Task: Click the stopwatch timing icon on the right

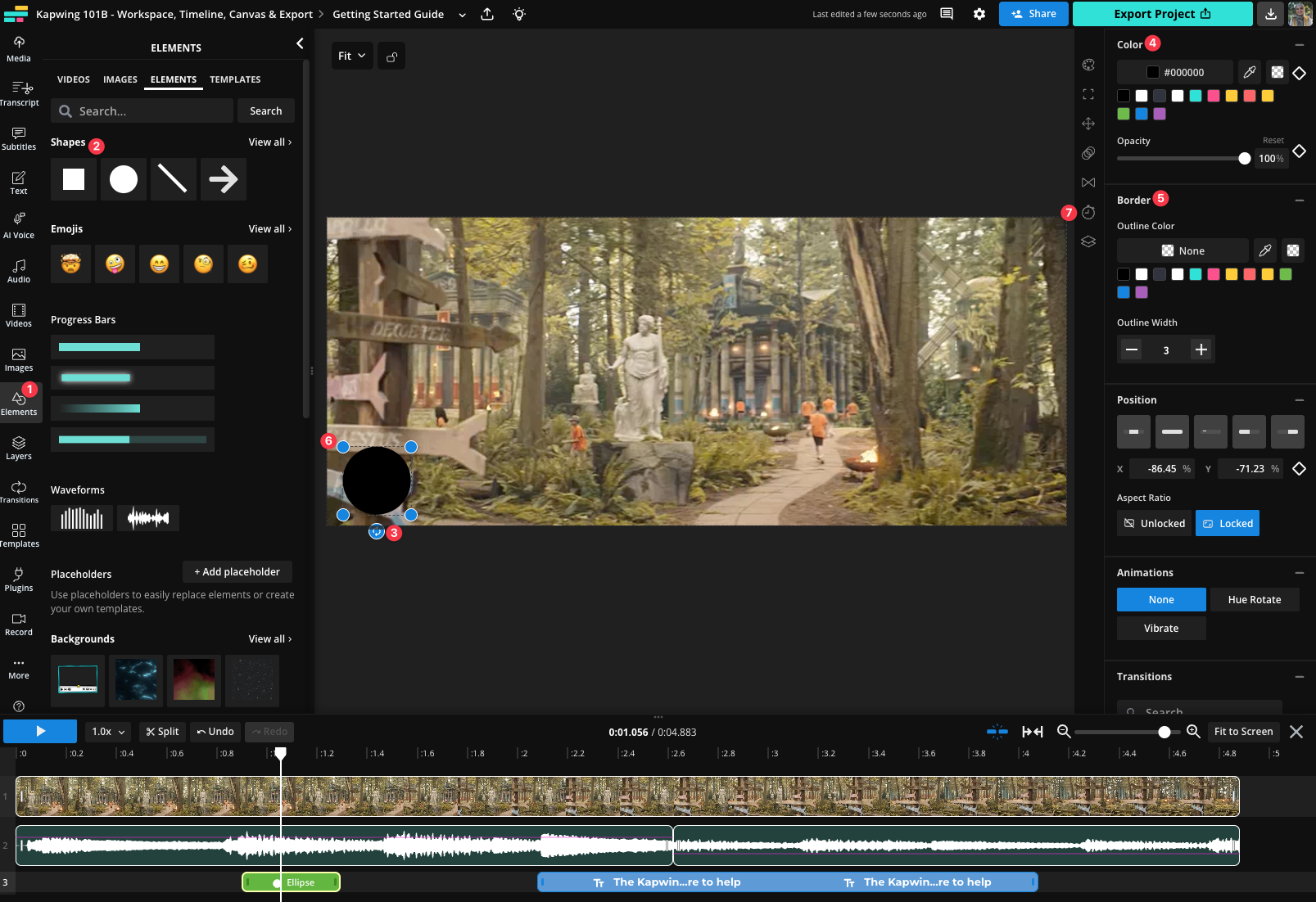Action: pyautogui.click(x=1088, y=212)
